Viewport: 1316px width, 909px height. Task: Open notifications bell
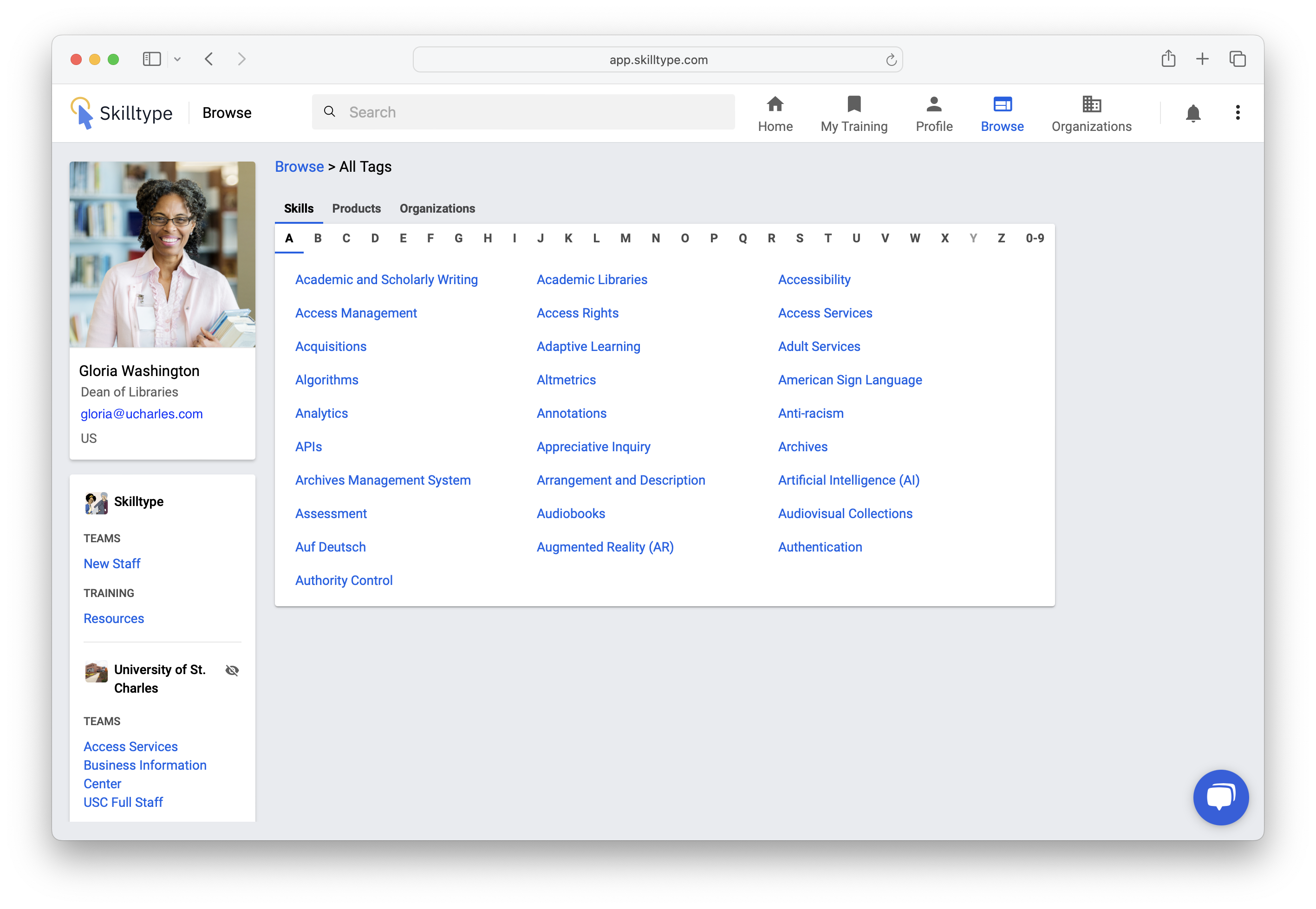tap(1192, 113)
